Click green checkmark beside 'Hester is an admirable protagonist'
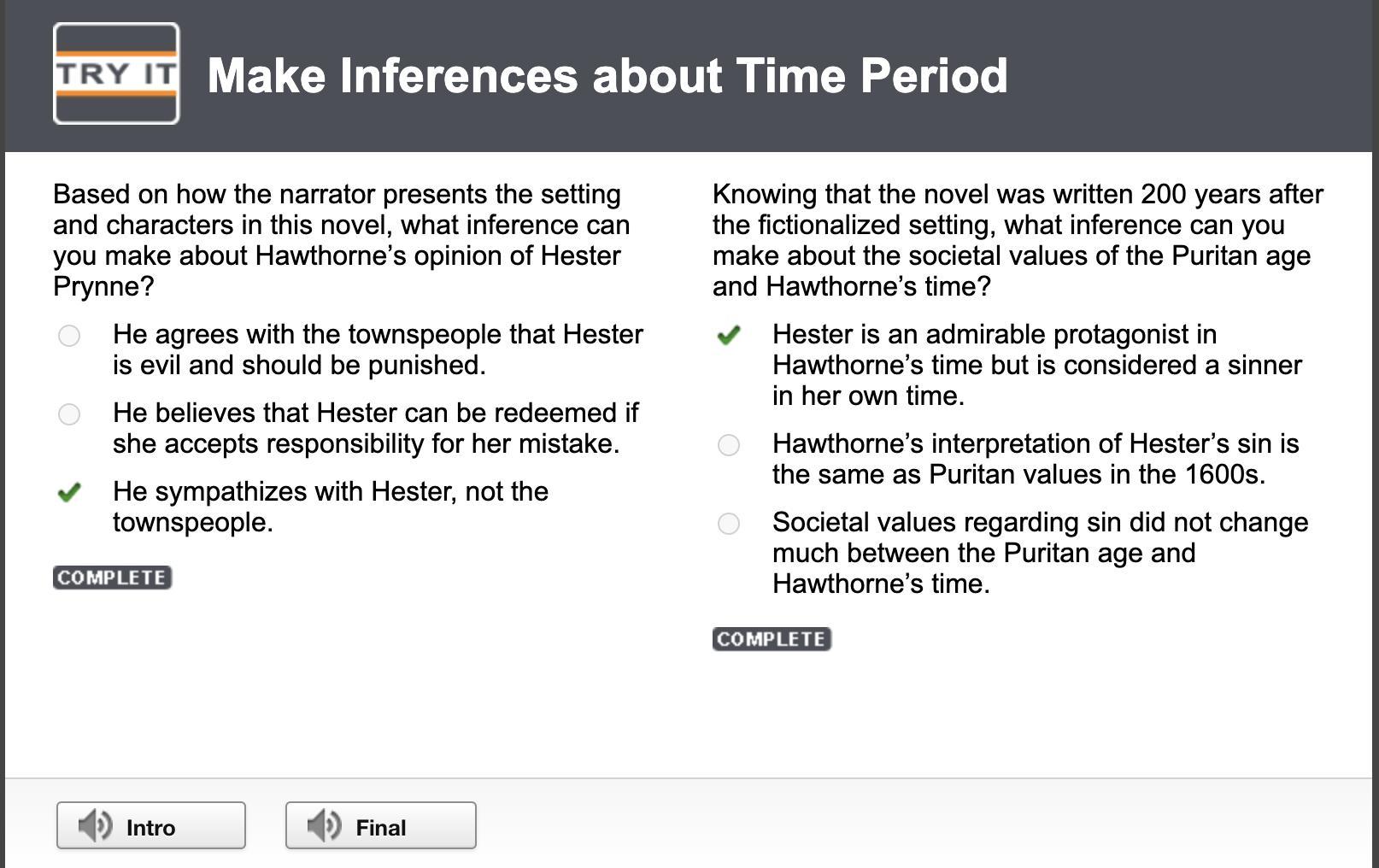Image resolution: width=1379 pixels, height=868 pixels. click(x=729, y=335)
